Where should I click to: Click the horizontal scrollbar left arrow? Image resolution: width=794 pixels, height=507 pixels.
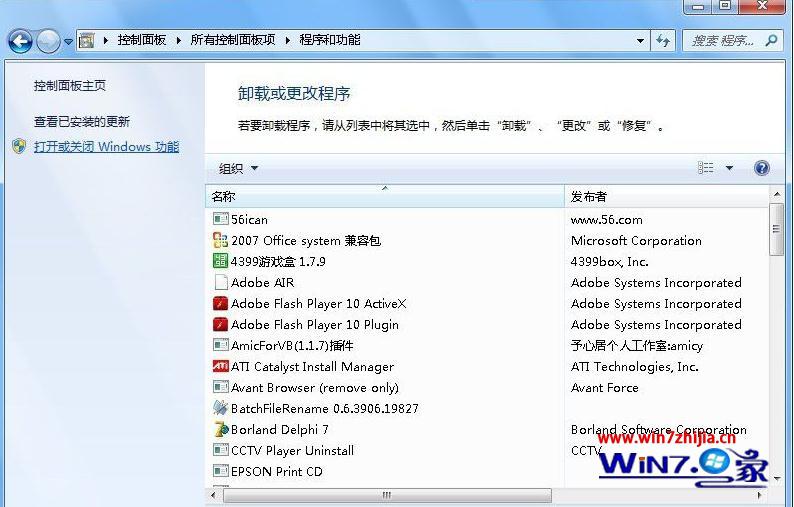213,495
